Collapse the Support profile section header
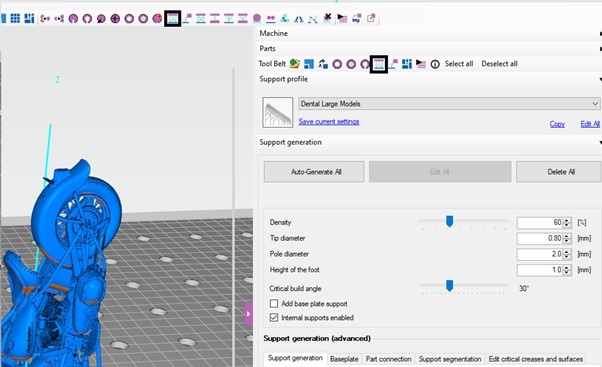The image size is (602, 367). (429, 79)
